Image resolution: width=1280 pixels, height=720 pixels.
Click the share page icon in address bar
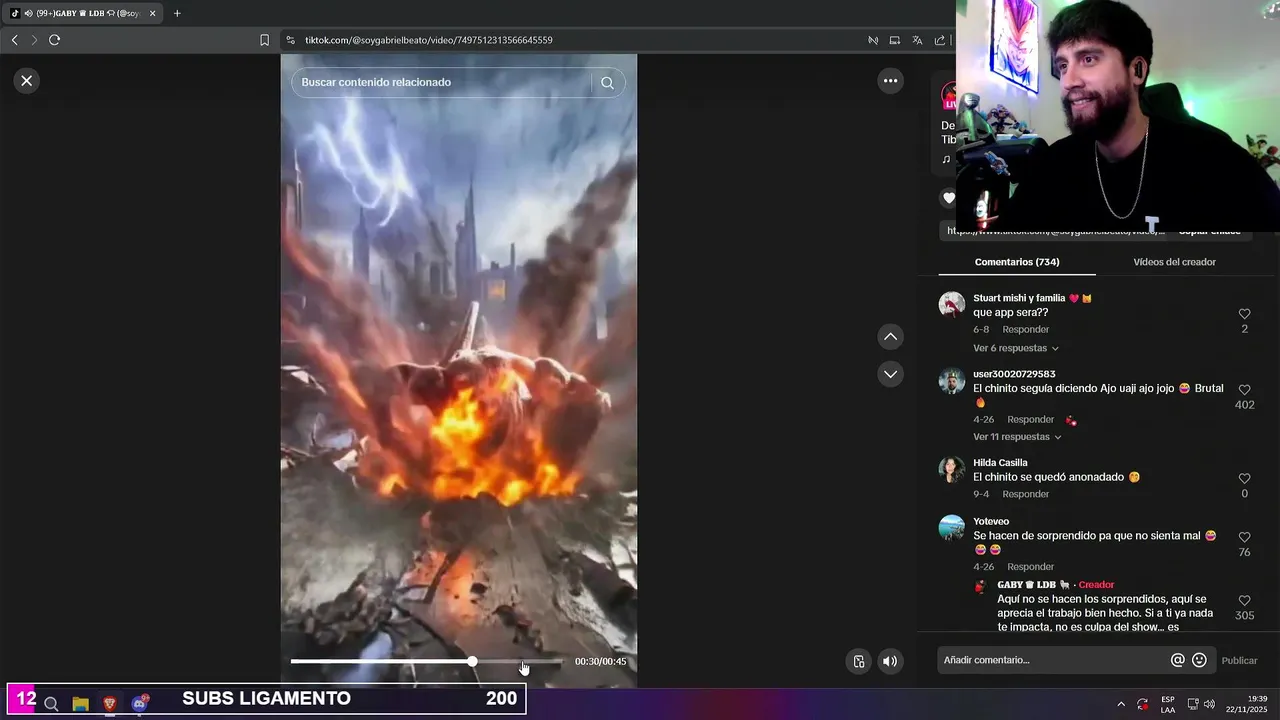pos(940,40)
